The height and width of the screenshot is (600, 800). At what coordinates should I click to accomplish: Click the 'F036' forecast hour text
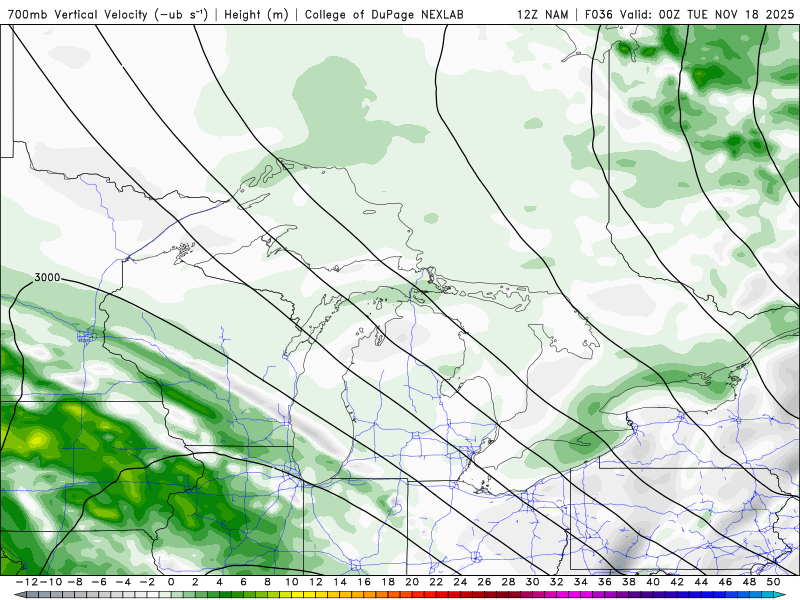599,15
